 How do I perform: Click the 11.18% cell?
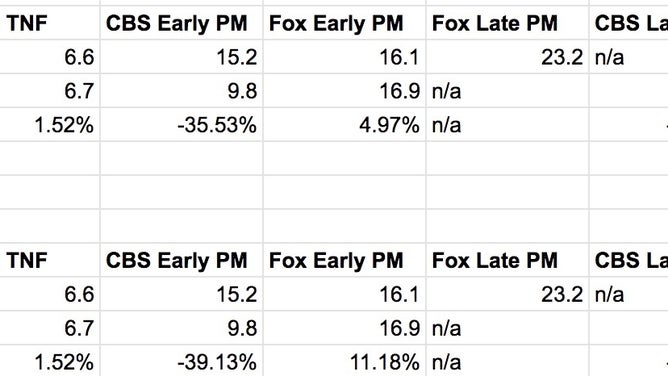345,362
